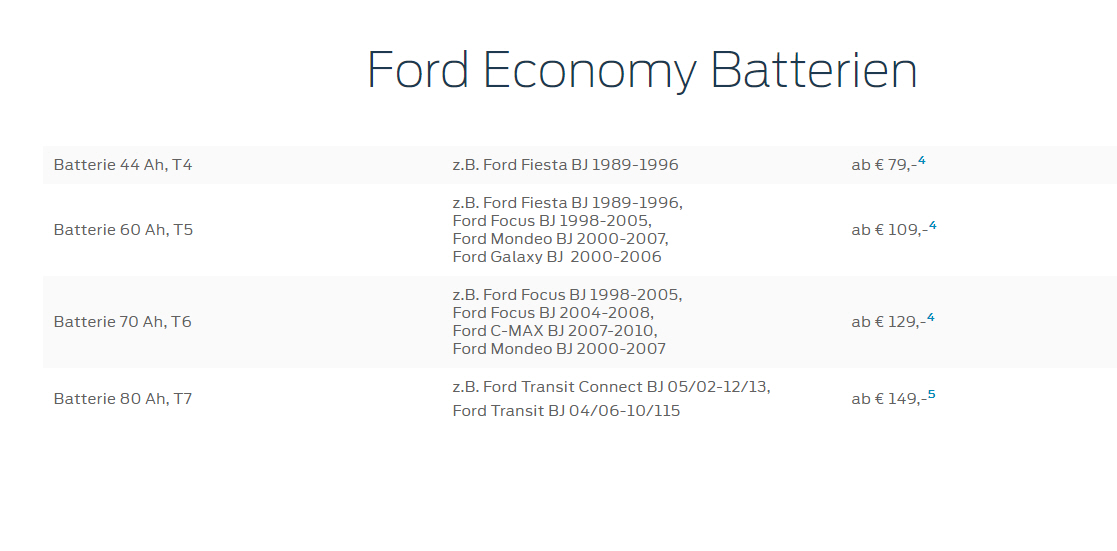
Task: Open footnote 4 beside € 129 price
Action: click(930, 318)
